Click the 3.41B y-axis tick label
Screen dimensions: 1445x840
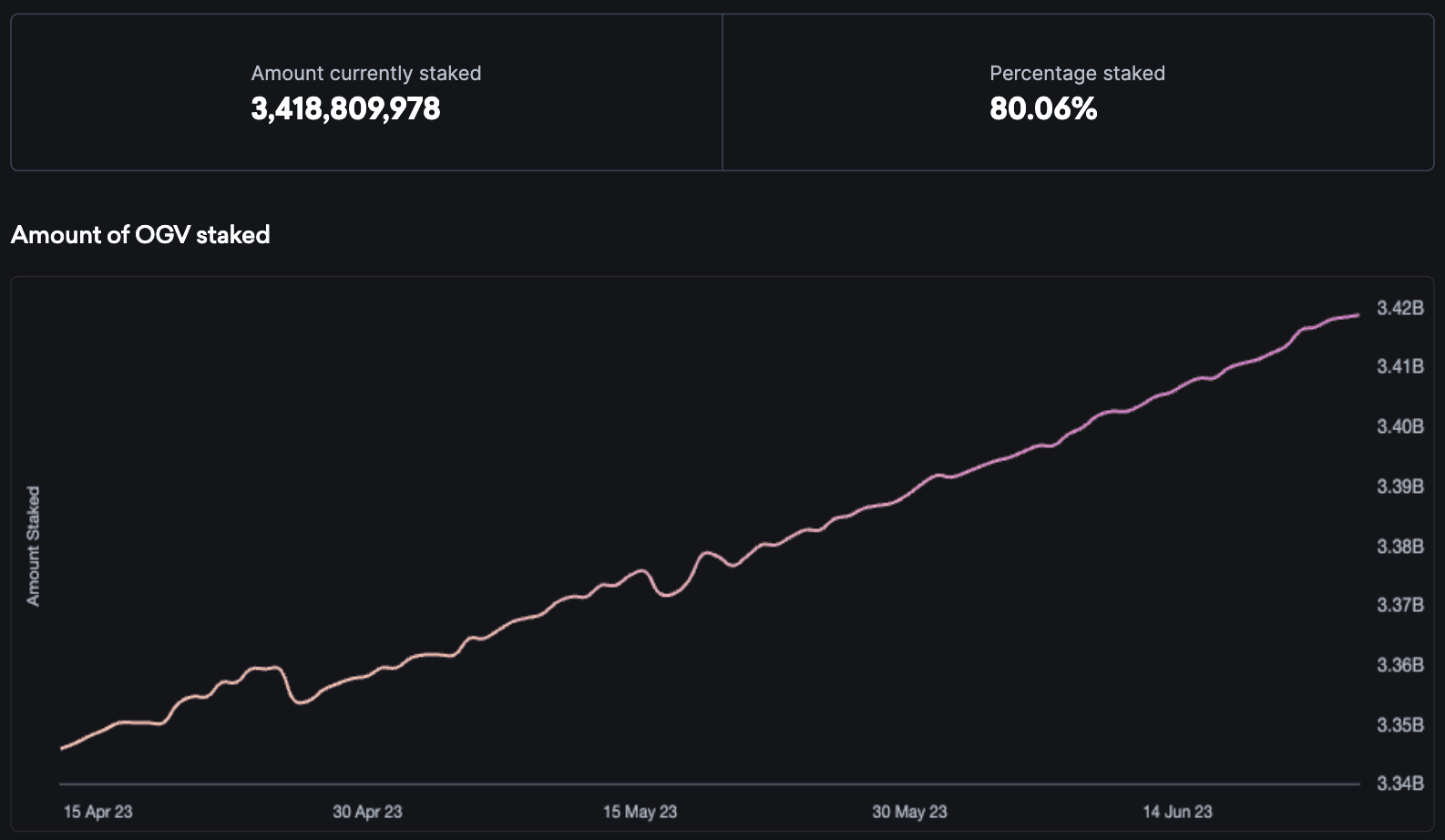pyautogui.click(x=1399, y=366)
